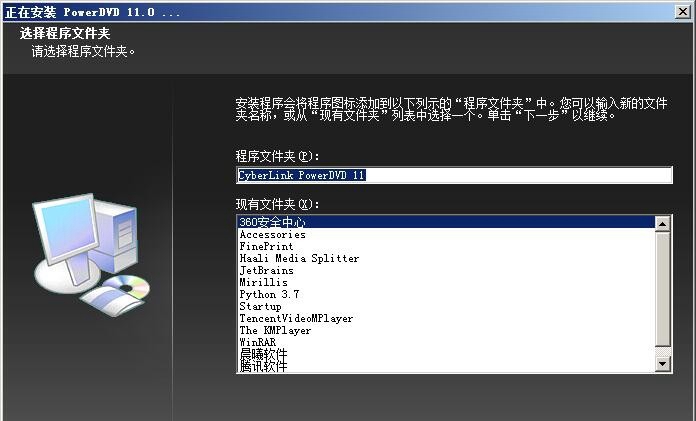
Task: Click the program folder name input field
Action: 455,175
